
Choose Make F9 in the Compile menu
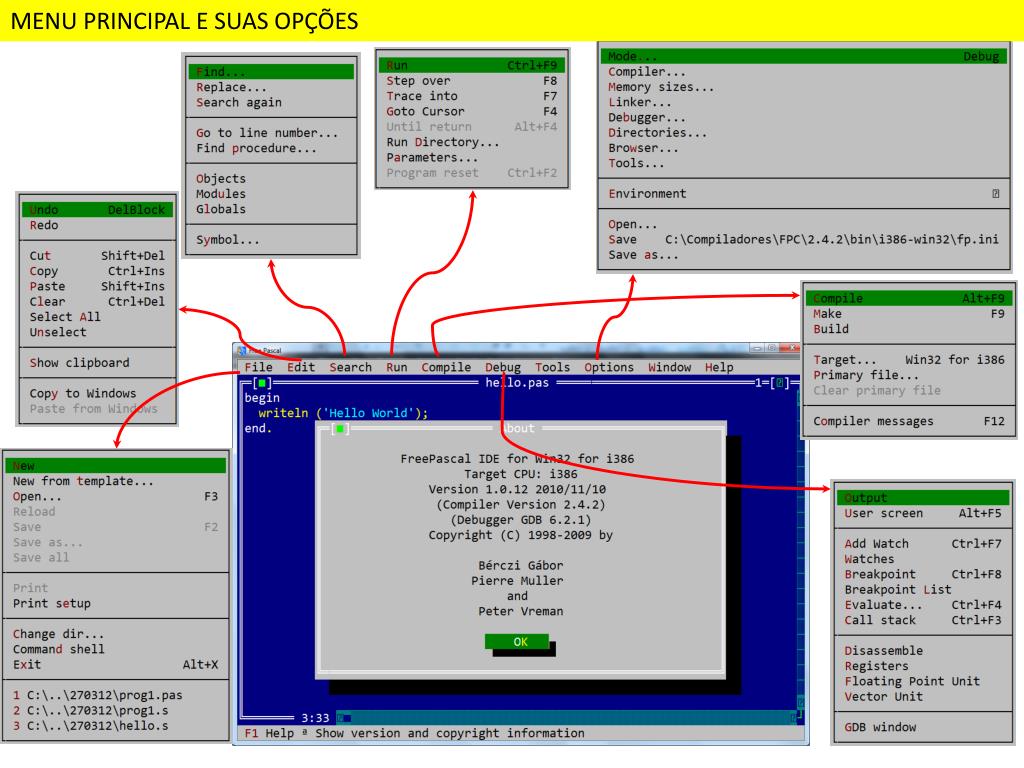(x=908, y=314)
